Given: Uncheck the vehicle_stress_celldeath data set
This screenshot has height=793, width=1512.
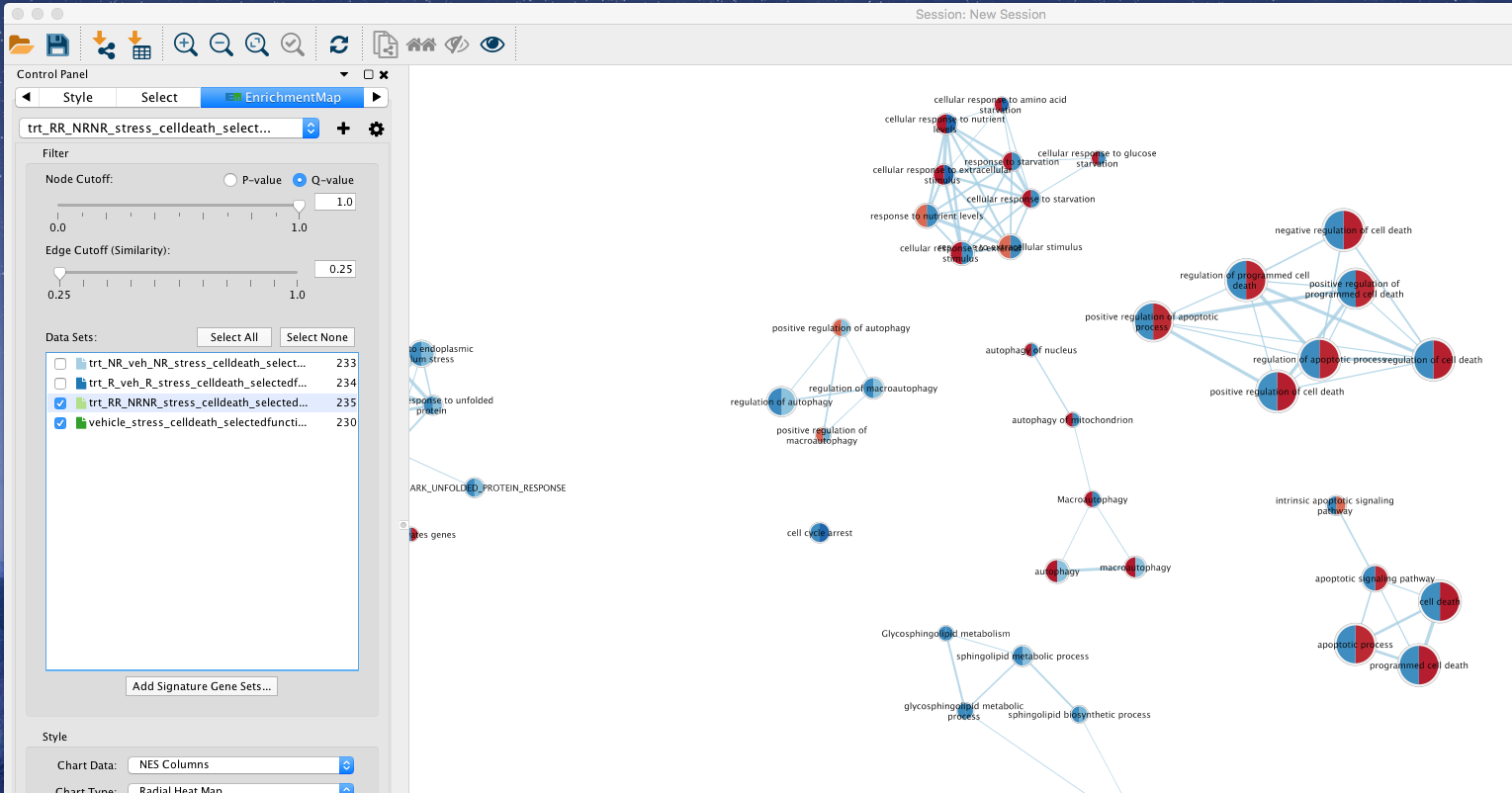Looking at the screenshot, I should coord(60,422).
